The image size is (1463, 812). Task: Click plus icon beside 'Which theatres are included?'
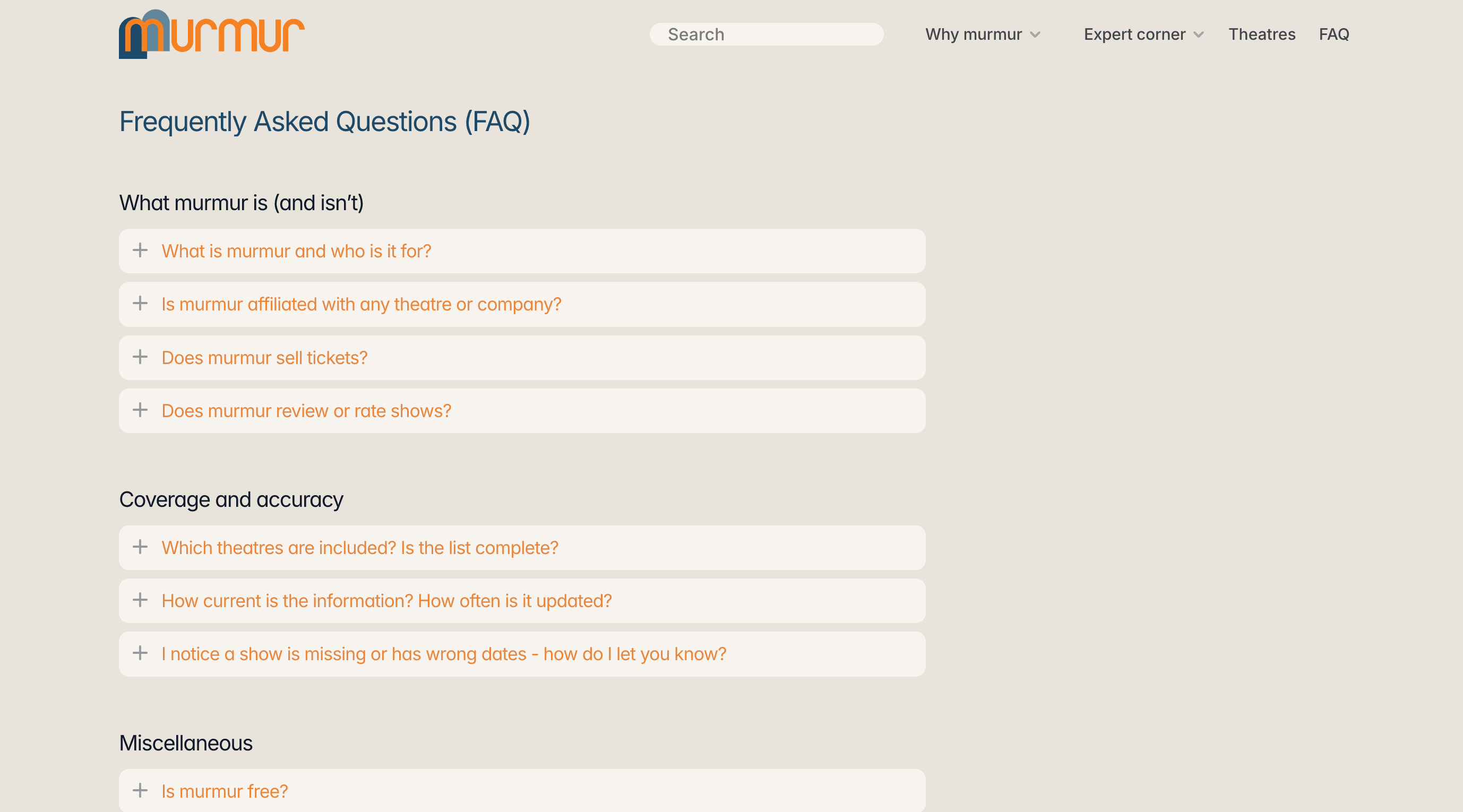pyautogui.click(x=140, y=547)
